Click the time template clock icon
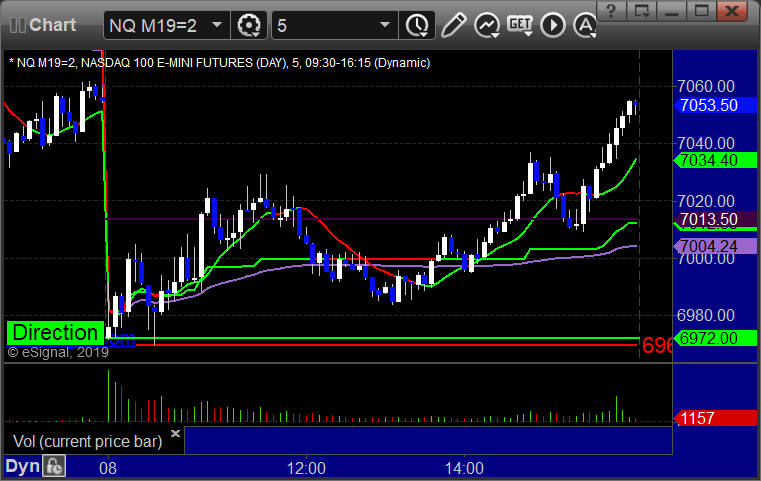761x481 pixels. (x=417, y=25)
